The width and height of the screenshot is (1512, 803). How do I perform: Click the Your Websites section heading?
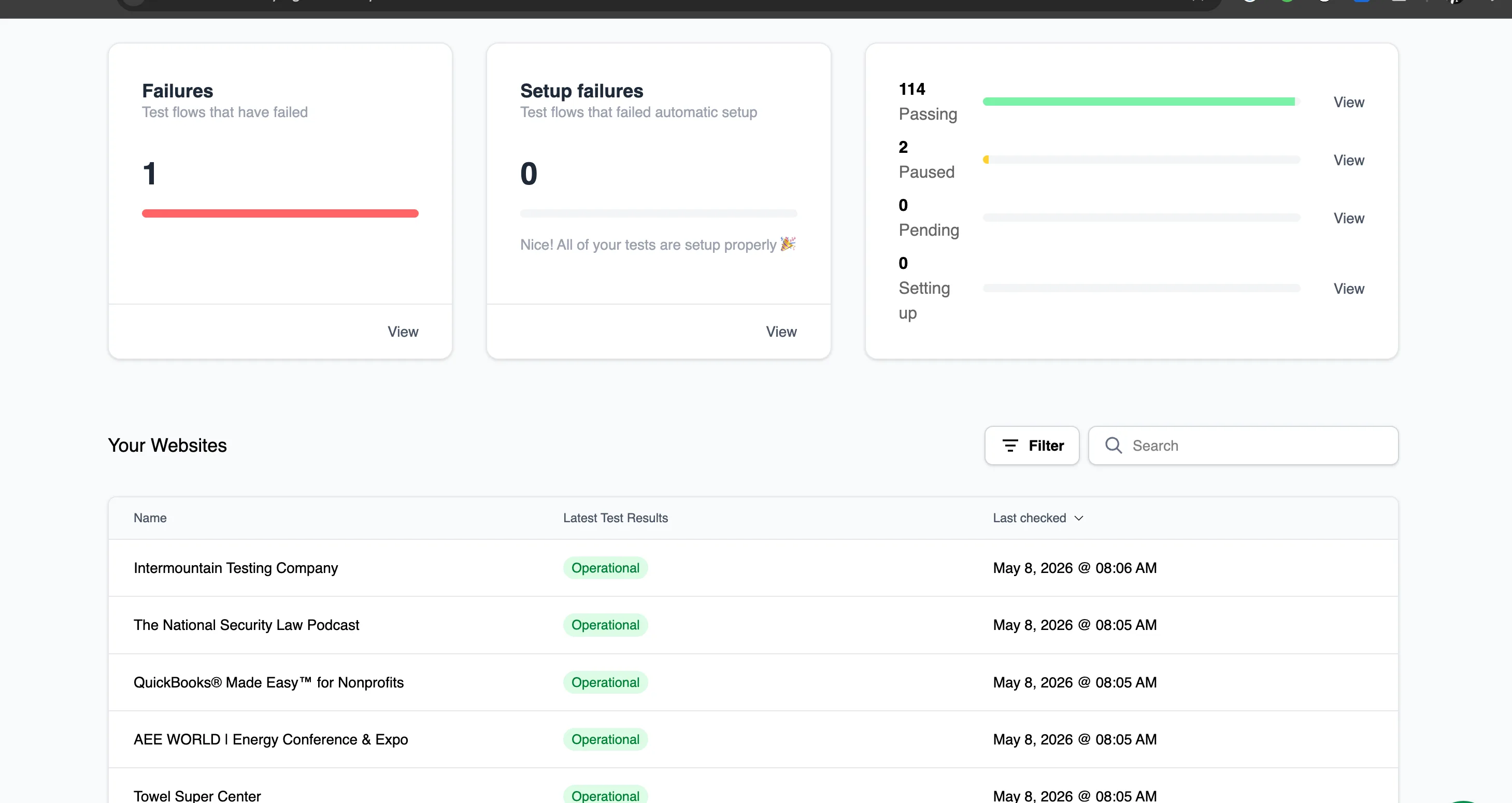point(167,446)
